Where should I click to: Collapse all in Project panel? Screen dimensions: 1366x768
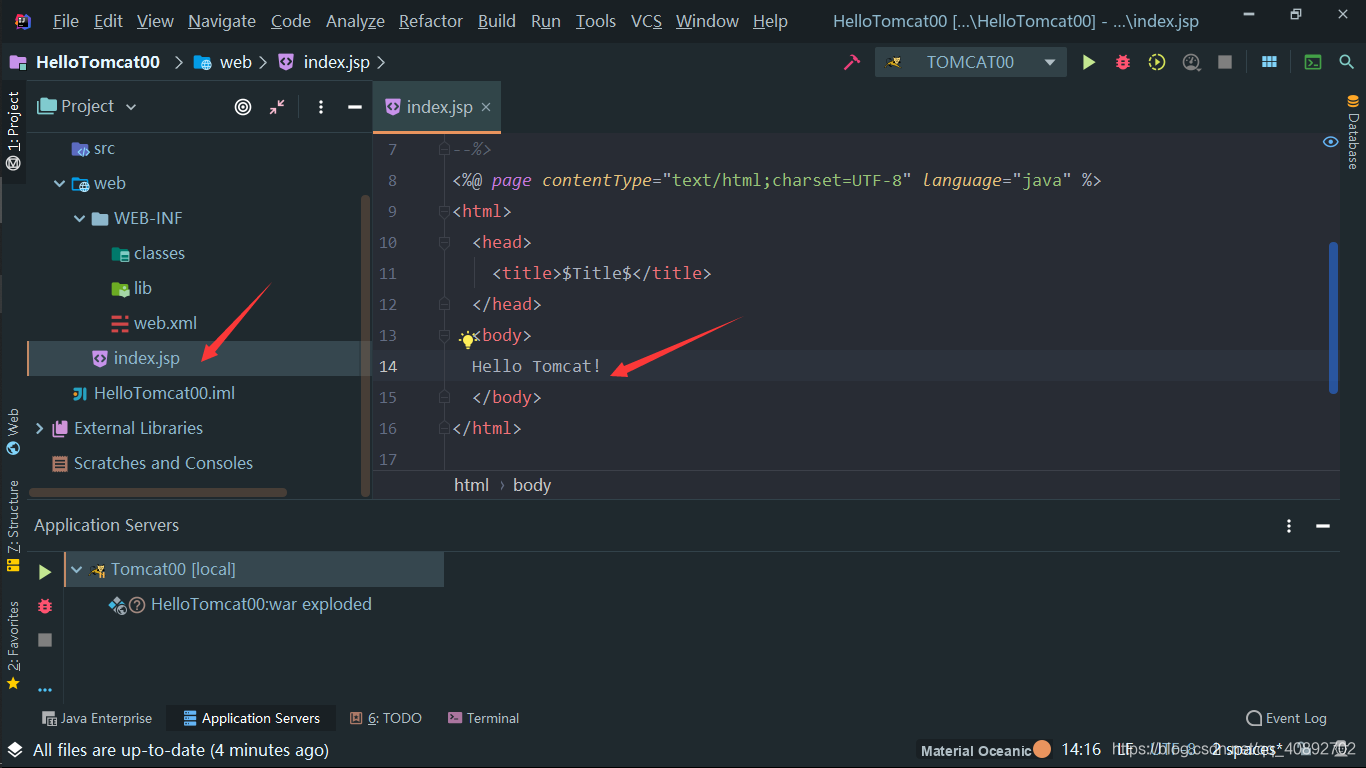277,107
